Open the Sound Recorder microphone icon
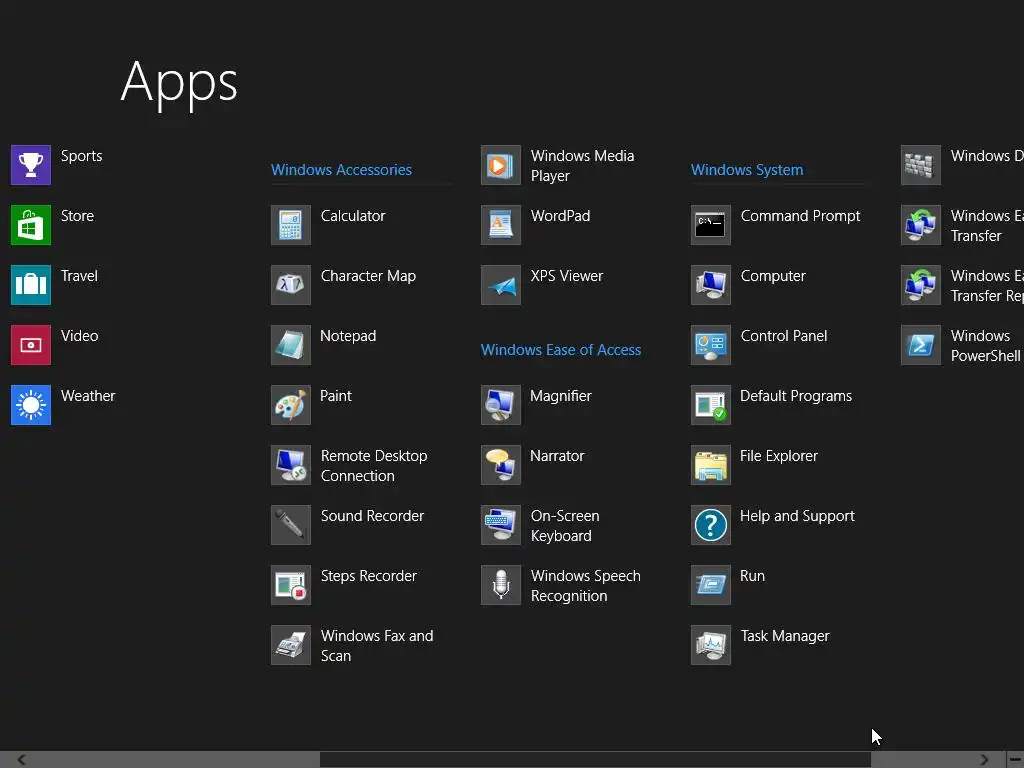Screen dimensions: 1024x768 [291, 525]
